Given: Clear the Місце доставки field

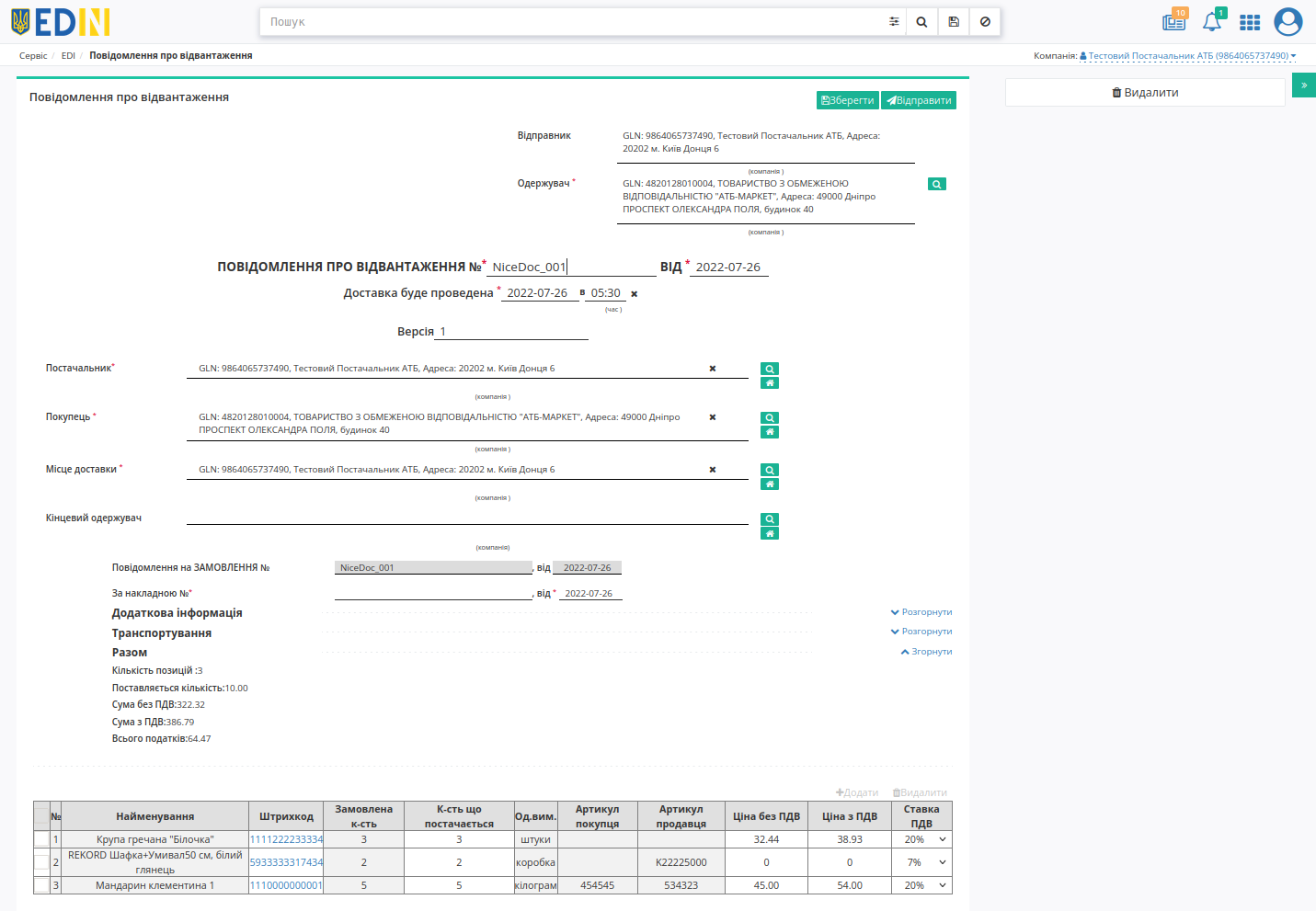Looking at the screenshot, I should [712, 470].
